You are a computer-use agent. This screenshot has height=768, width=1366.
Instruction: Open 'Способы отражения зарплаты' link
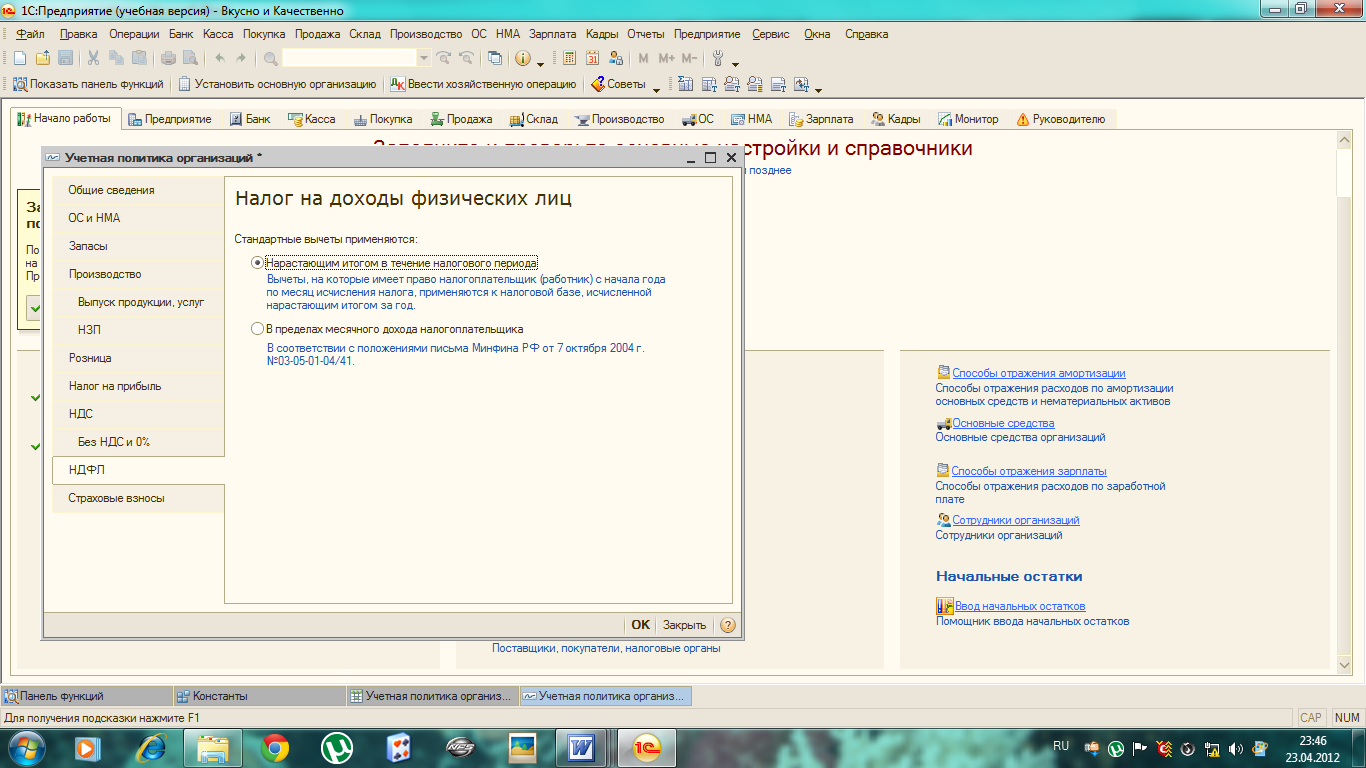1029,471
